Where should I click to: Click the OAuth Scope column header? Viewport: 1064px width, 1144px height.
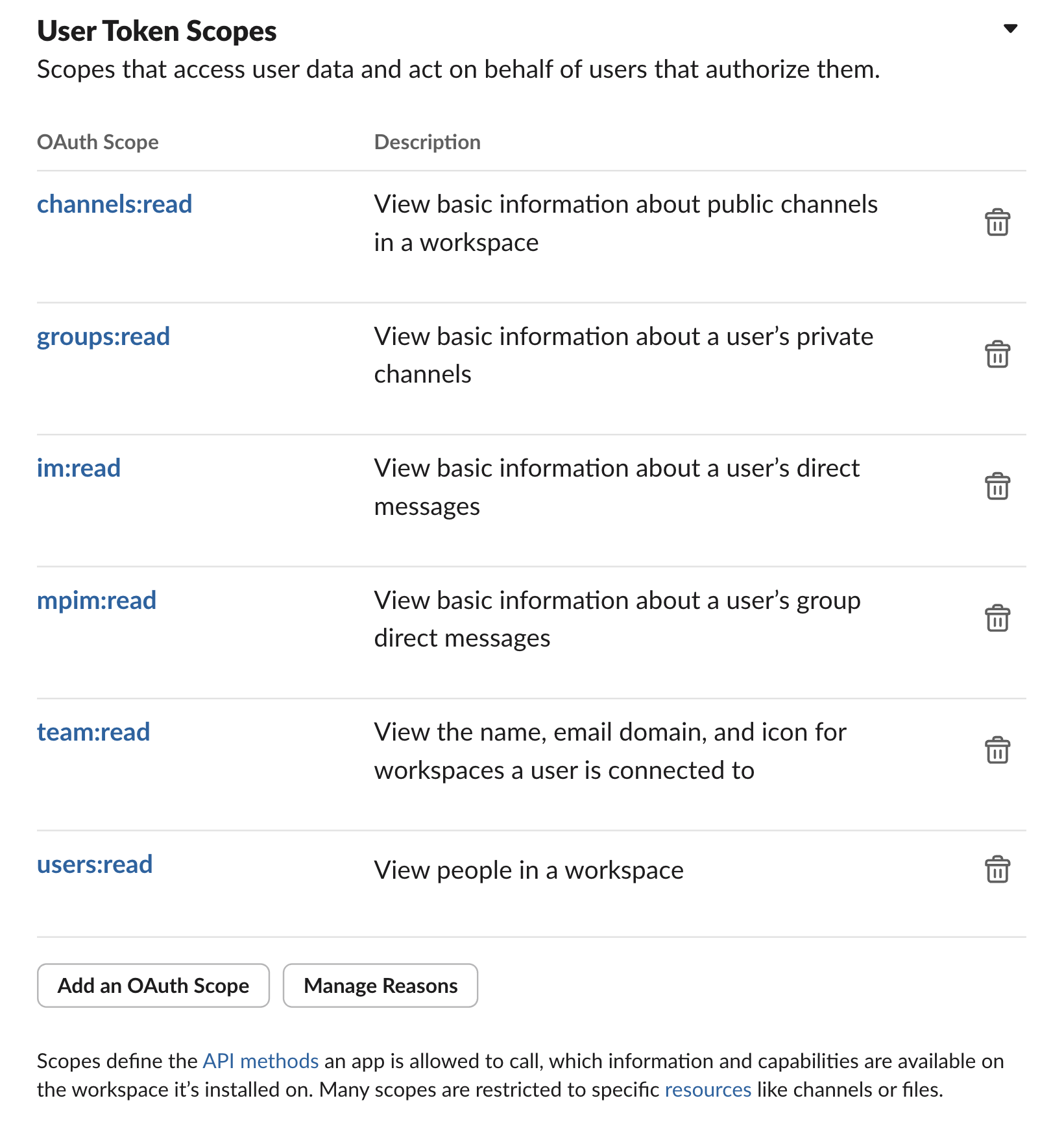click(98, 142)
